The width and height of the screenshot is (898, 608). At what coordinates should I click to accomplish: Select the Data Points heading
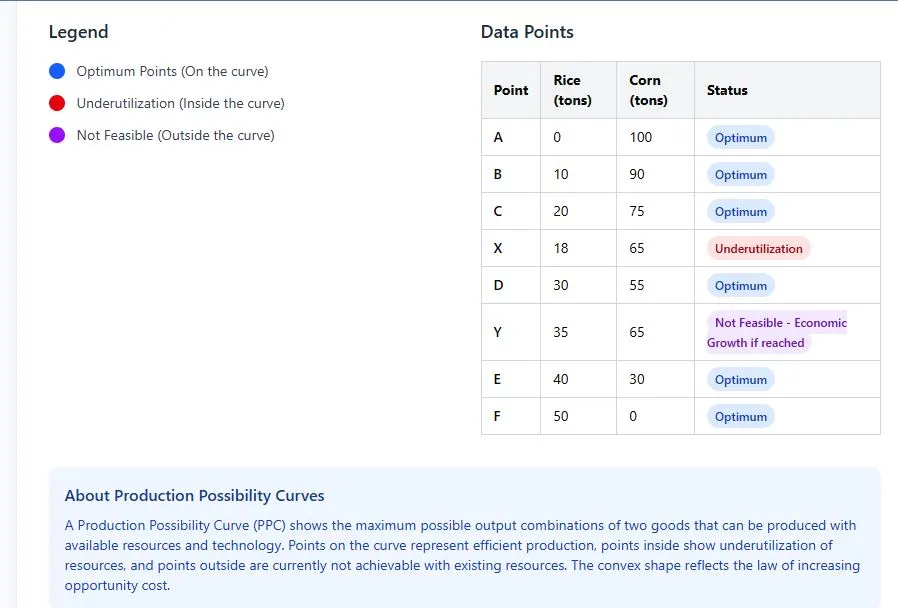click(x=527, y=32)
